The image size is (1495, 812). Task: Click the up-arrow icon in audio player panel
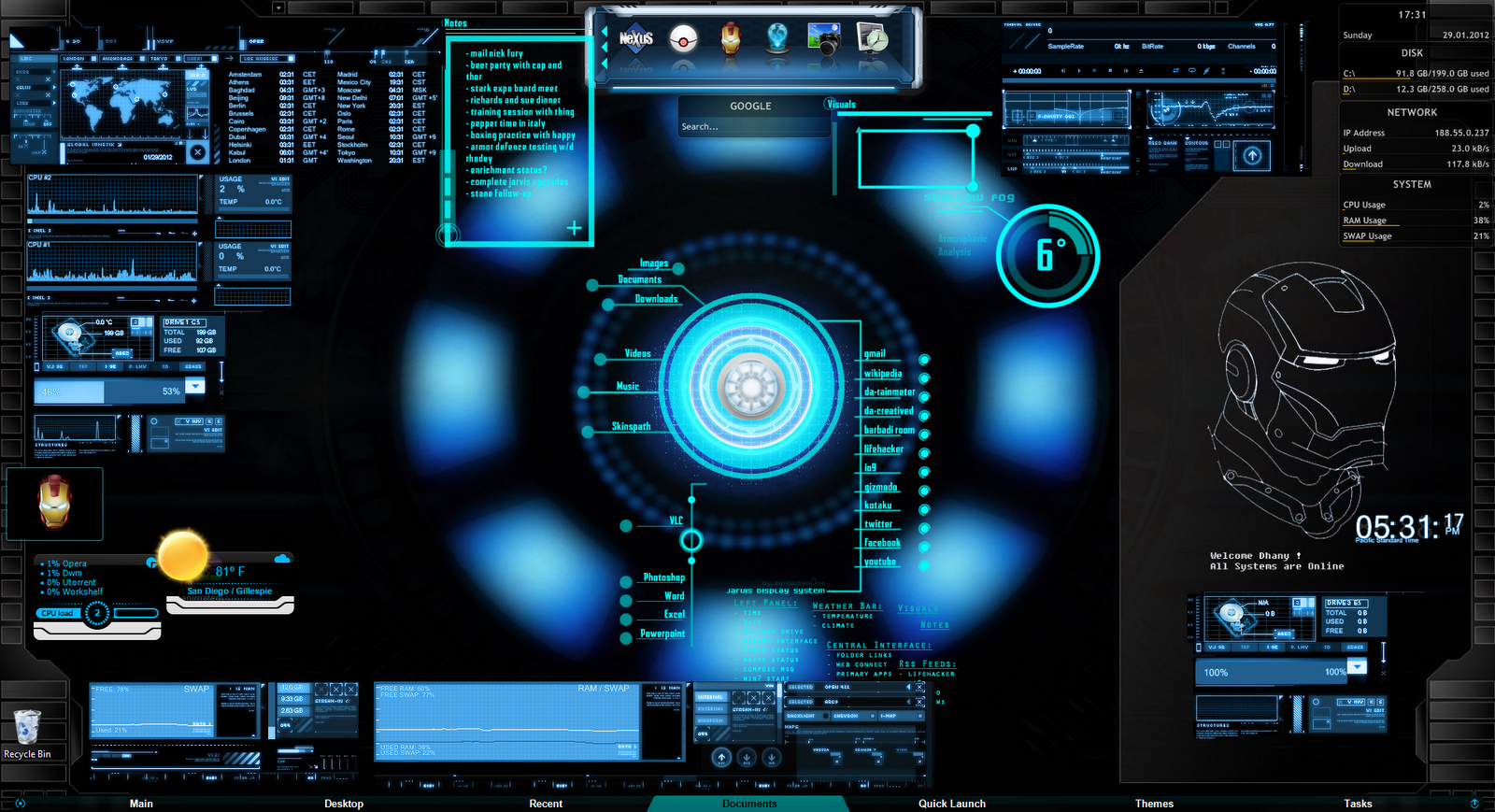coord(1252,155)
